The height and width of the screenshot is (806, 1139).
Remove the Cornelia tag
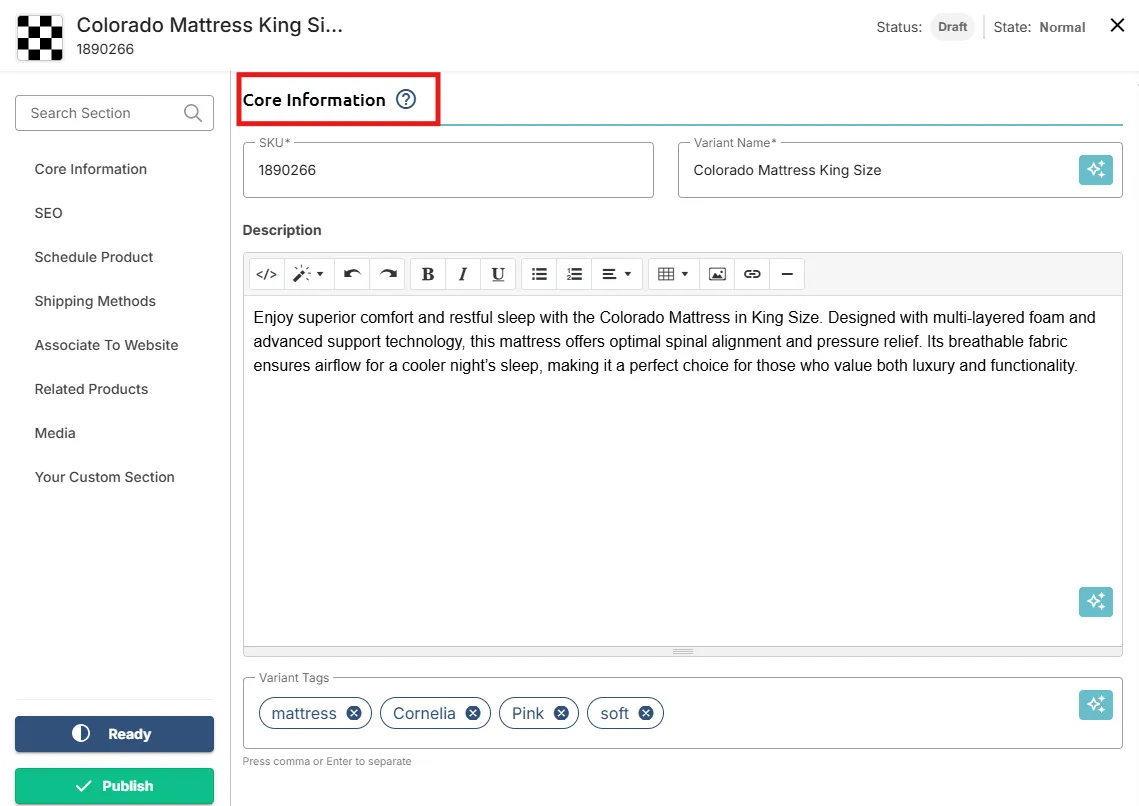(x=473, y=713)
